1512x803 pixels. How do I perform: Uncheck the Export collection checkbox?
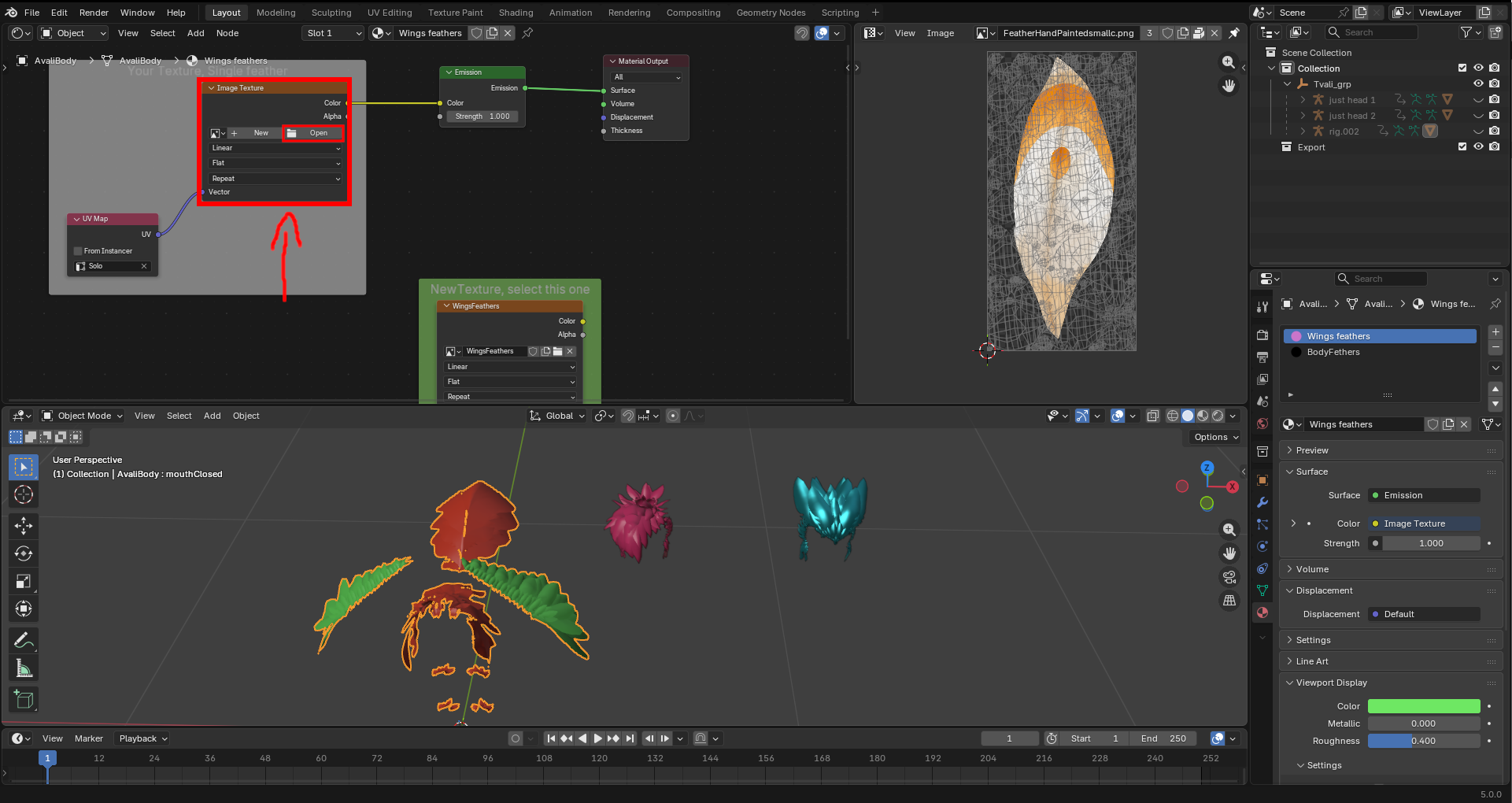[x=1462, y=147]
